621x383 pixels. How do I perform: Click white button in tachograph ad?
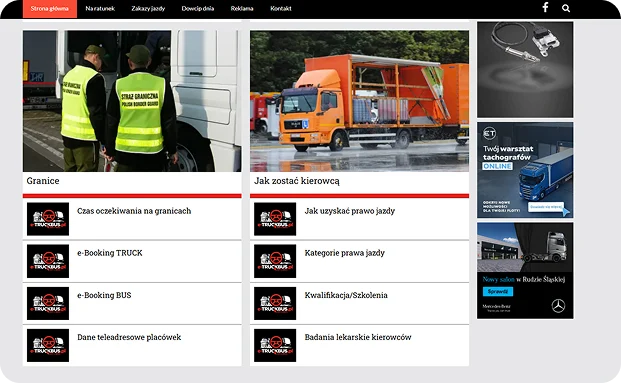click(546, 207)
